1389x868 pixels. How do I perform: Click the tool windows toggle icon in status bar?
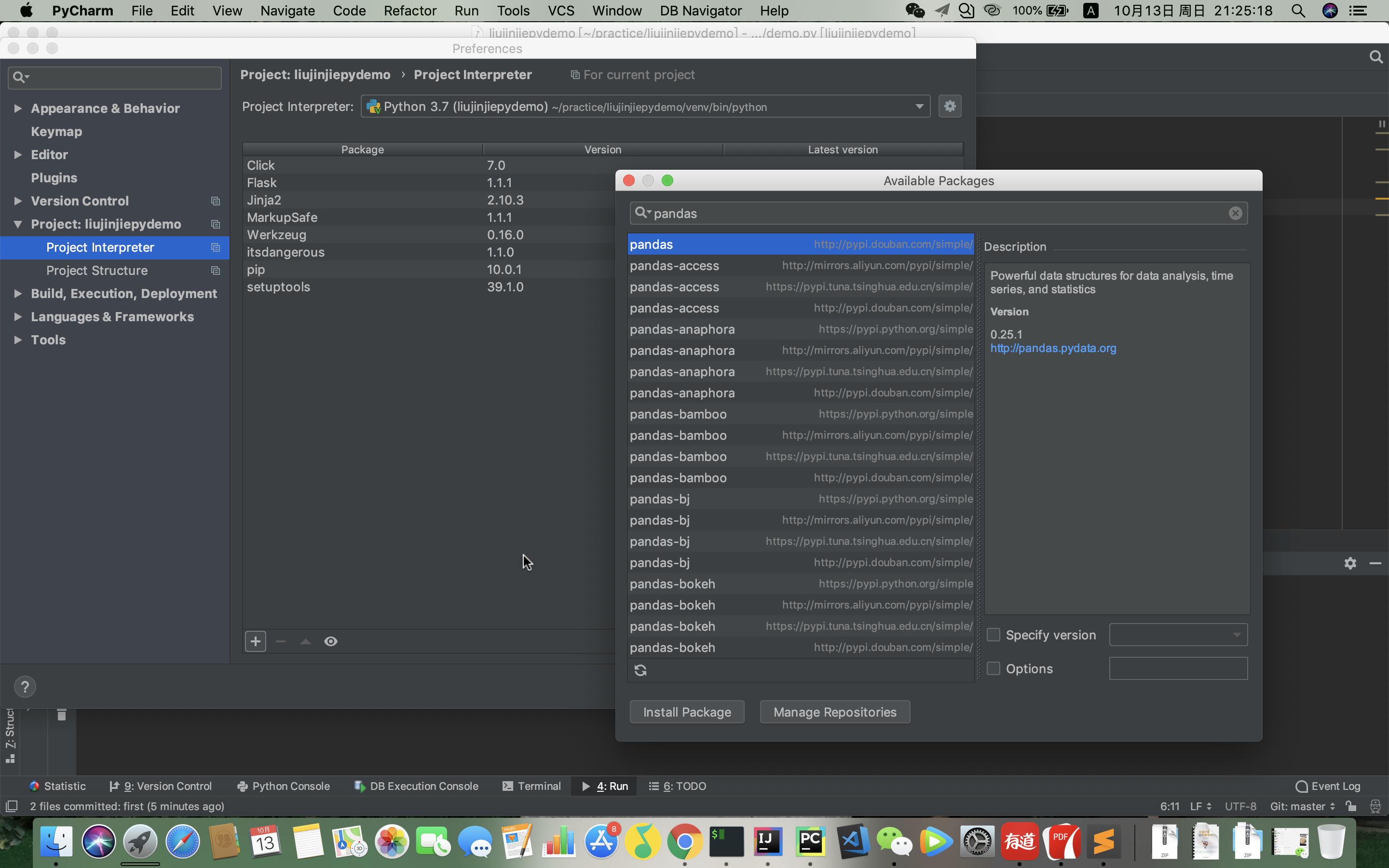coord(11,806)
